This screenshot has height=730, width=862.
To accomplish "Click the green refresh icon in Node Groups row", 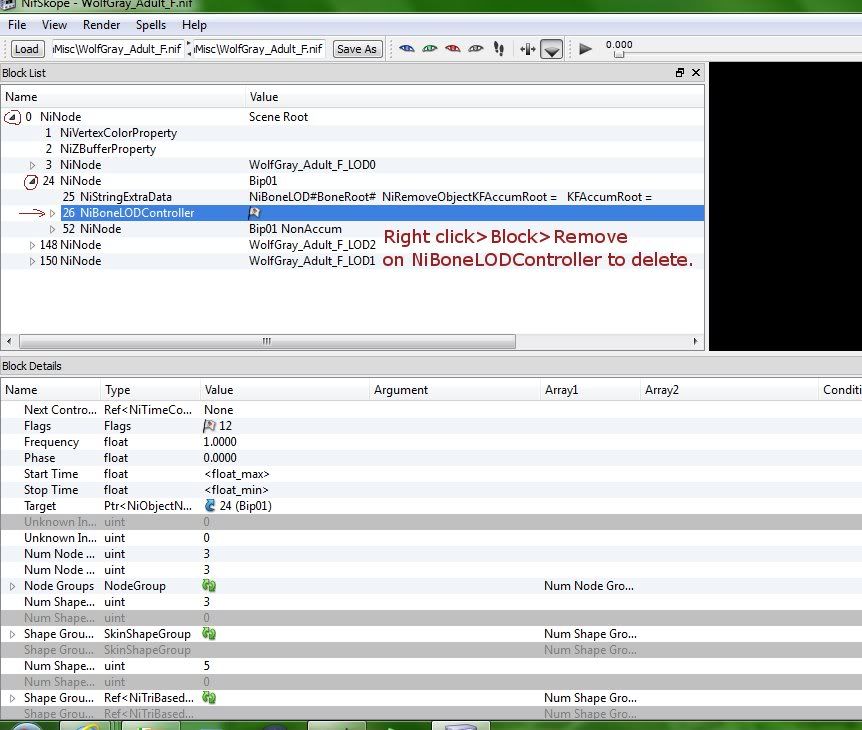I will (x=210, y=586).
